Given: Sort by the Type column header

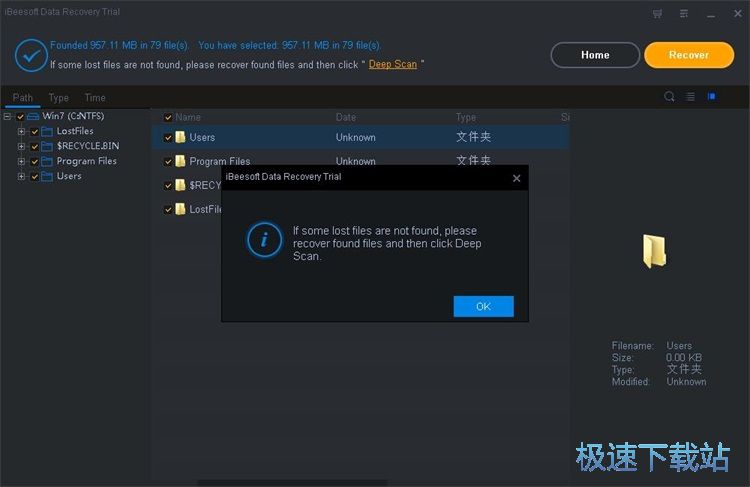Looking at the screenshot, I should [466, 117].
